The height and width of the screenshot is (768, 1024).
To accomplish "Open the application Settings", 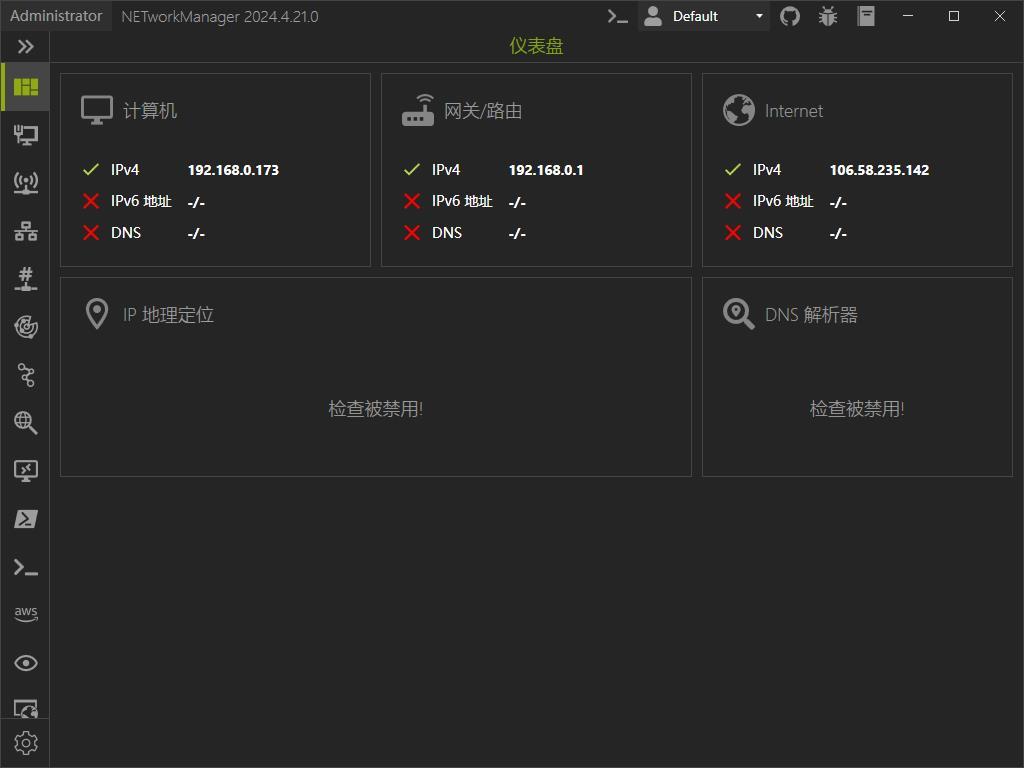I will point(25,743).
